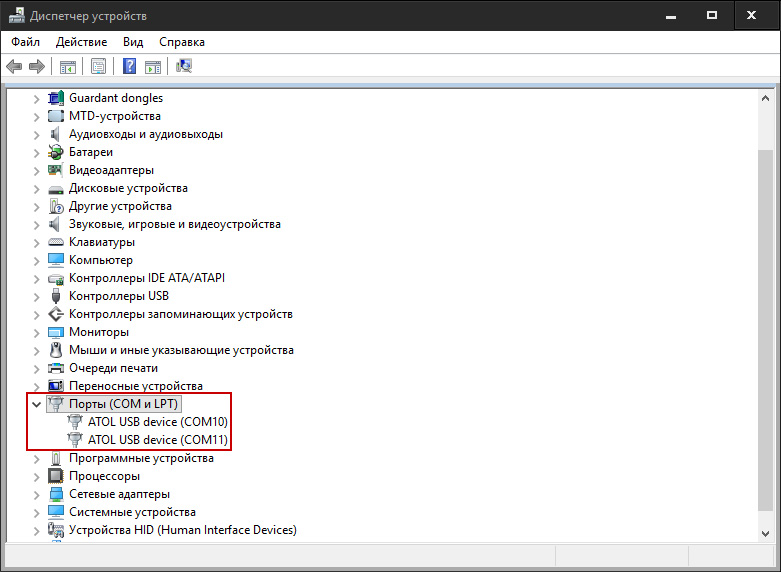Click the Сетевые адаптеры network icon

[x=56, y=494]
